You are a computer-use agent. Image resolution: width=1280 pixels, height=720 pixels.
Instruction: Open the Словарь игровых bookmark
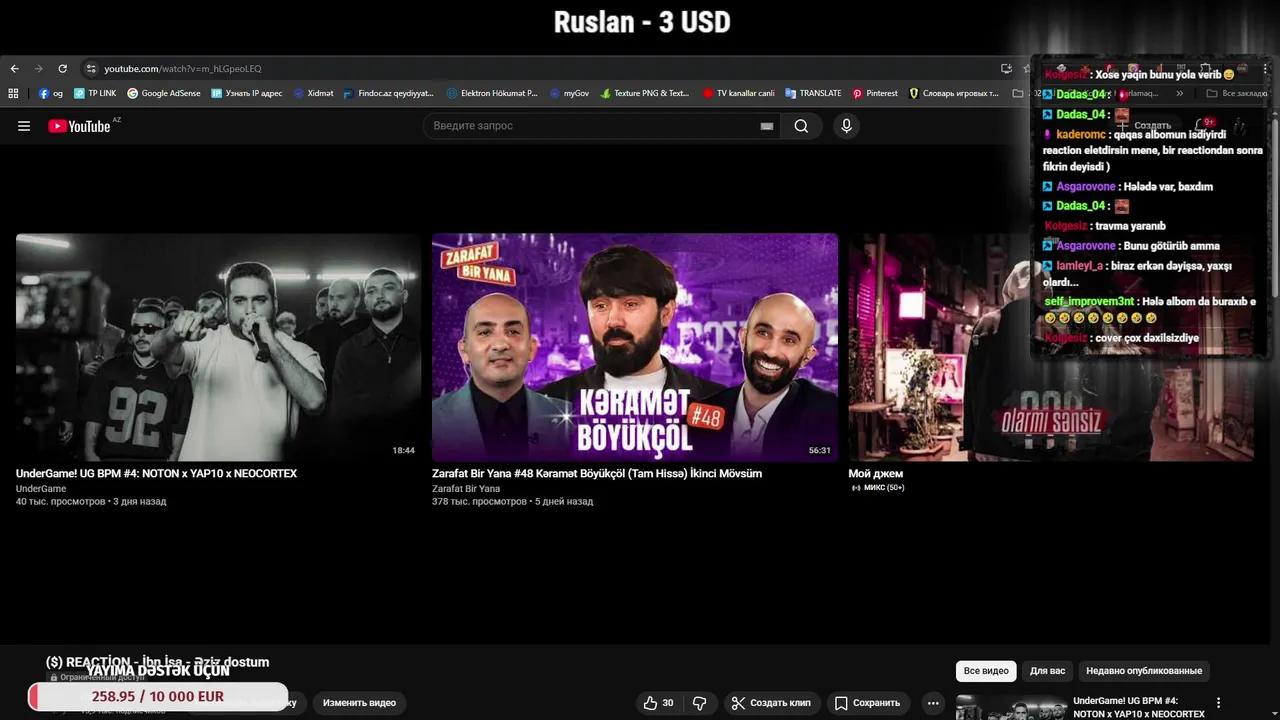[x=954, y=93]
